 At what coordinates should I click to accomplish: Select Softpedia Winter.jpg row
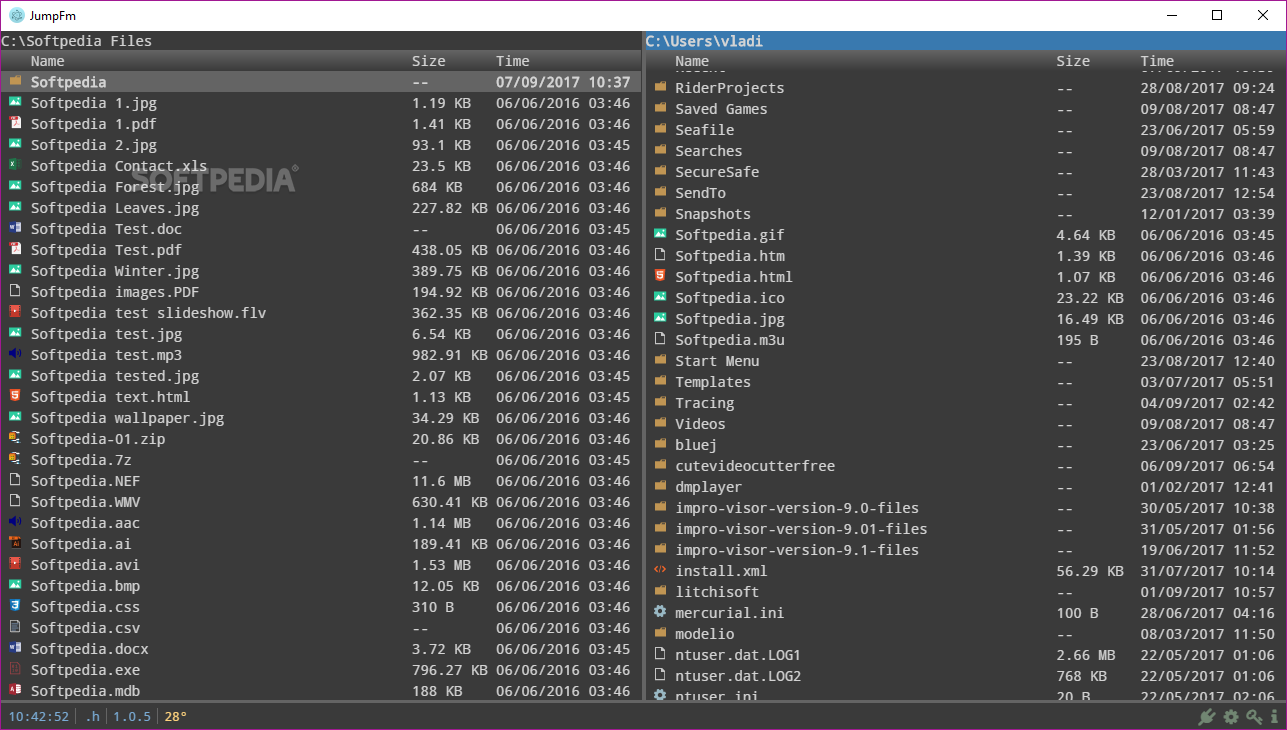320,271
